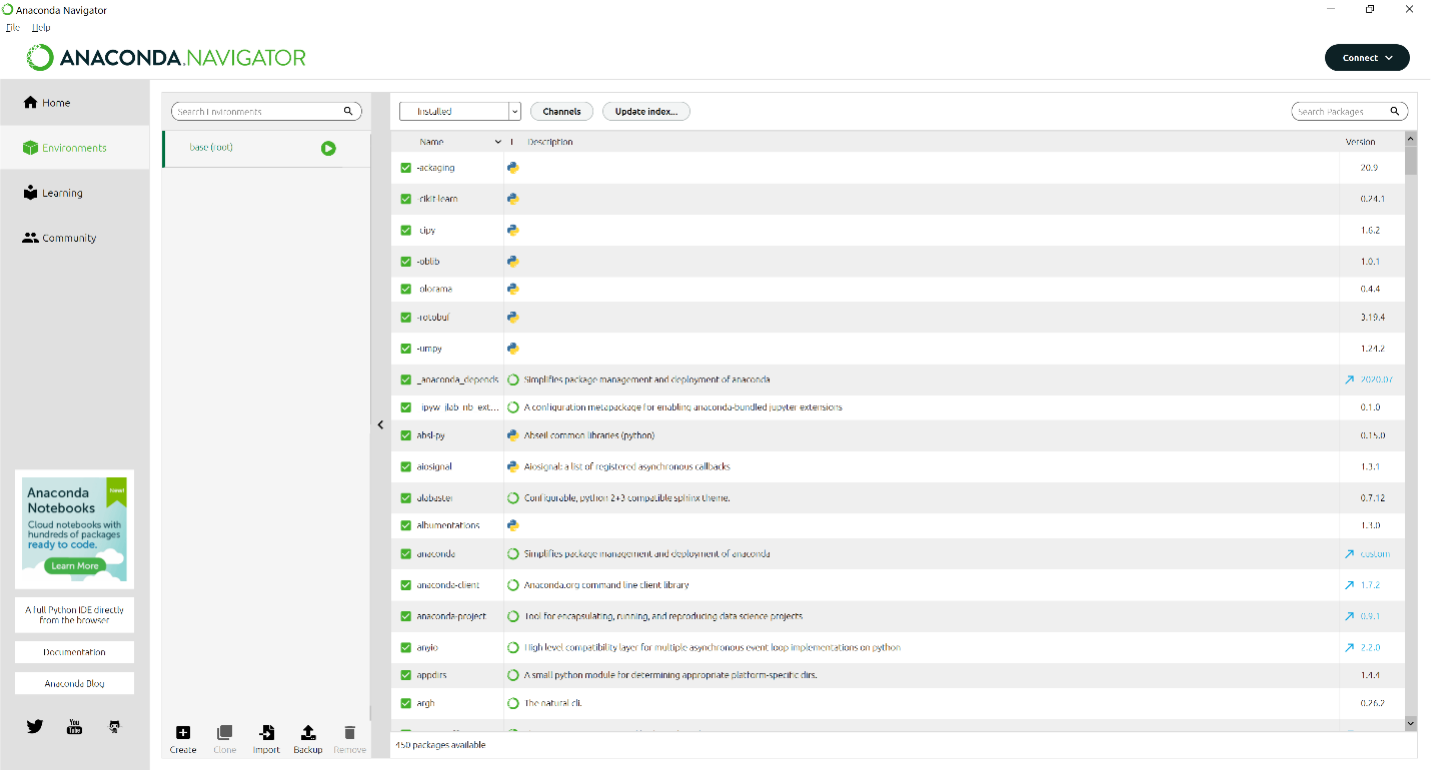Click the Version column header
The width and height of the screenshot is (1433, 770).
coord(1360,142)
